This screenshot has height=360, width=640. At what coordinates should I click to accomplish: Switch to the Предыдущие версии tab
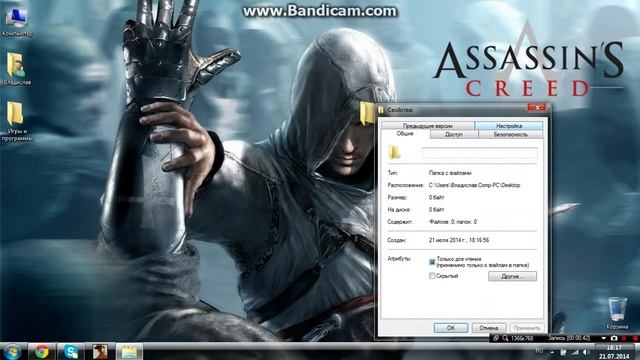[x=427, y=126]
